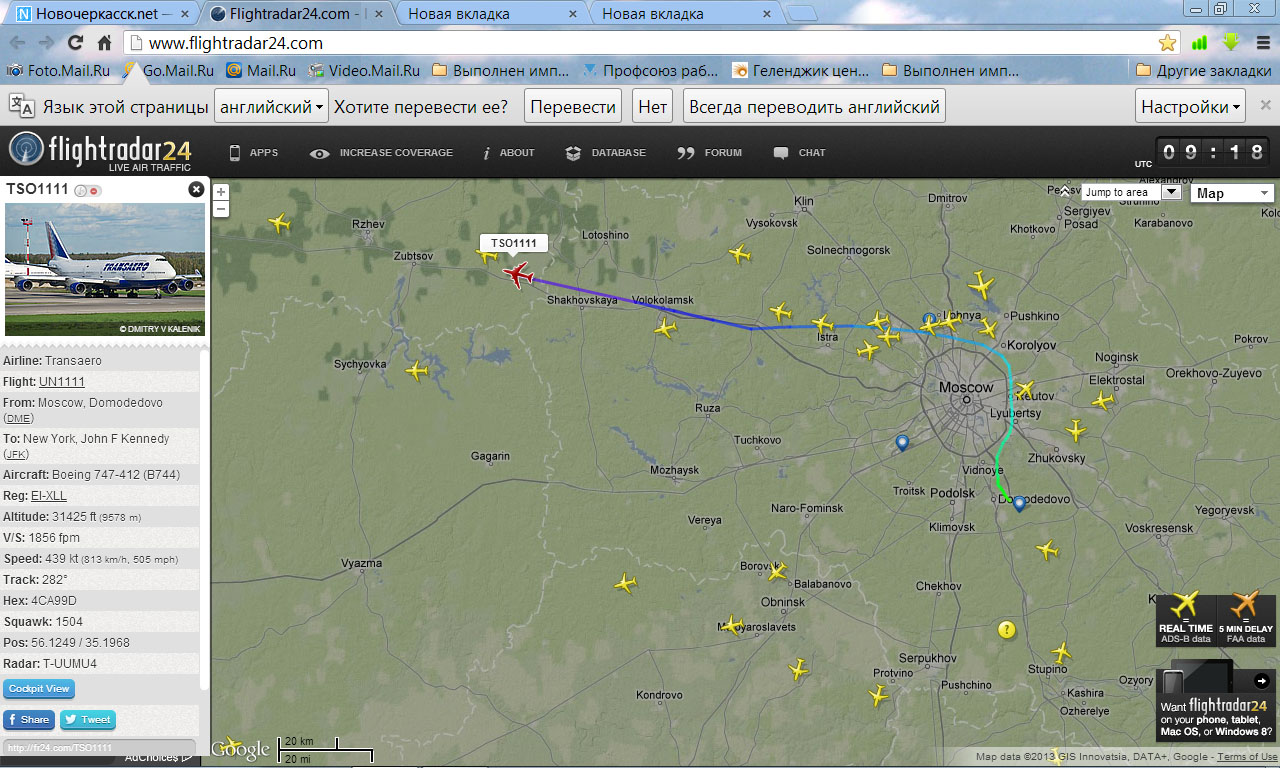The height and width of the screenshot is (768, 1280).
Task: Open the Cockpit View
Action: point(40,689)
